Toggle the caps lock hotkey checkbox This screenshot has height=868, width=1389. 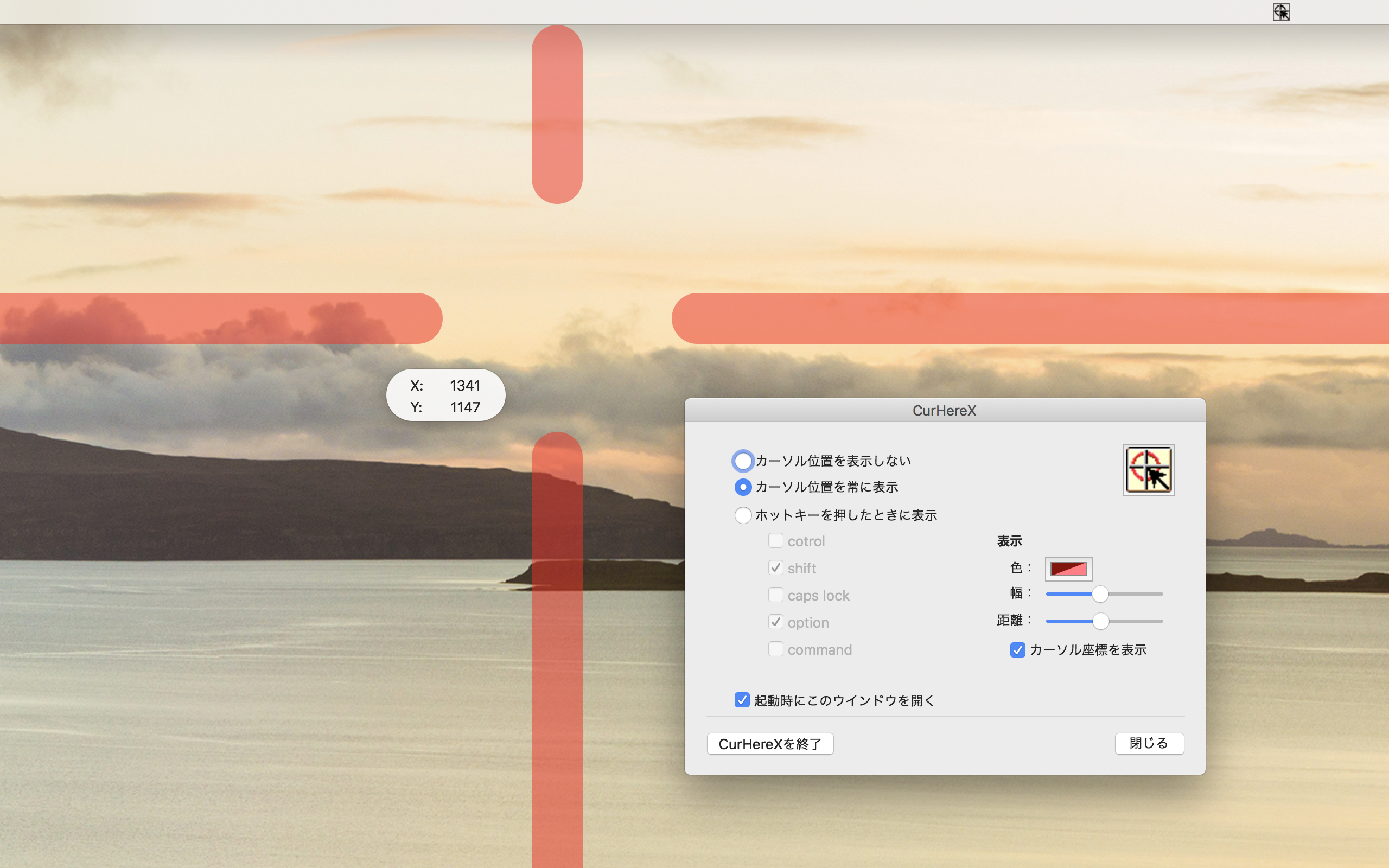(775, 595)
